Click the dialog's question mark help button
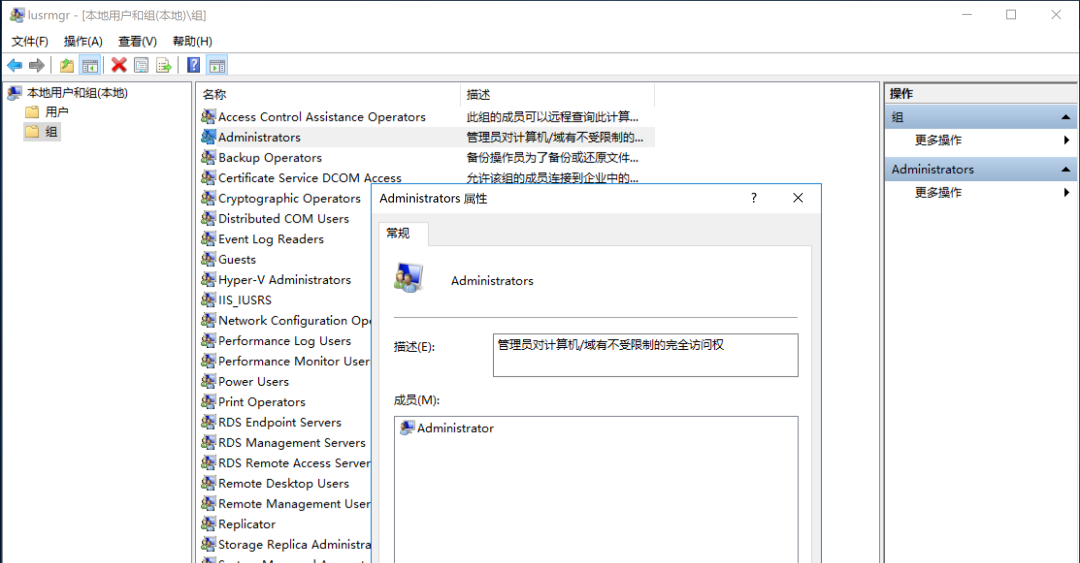The height and width of the screenshot is (563, 1080). (x=754, y=198)
